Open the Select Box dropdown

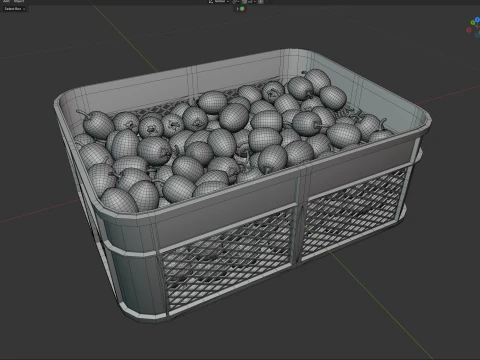coord(14,9)
